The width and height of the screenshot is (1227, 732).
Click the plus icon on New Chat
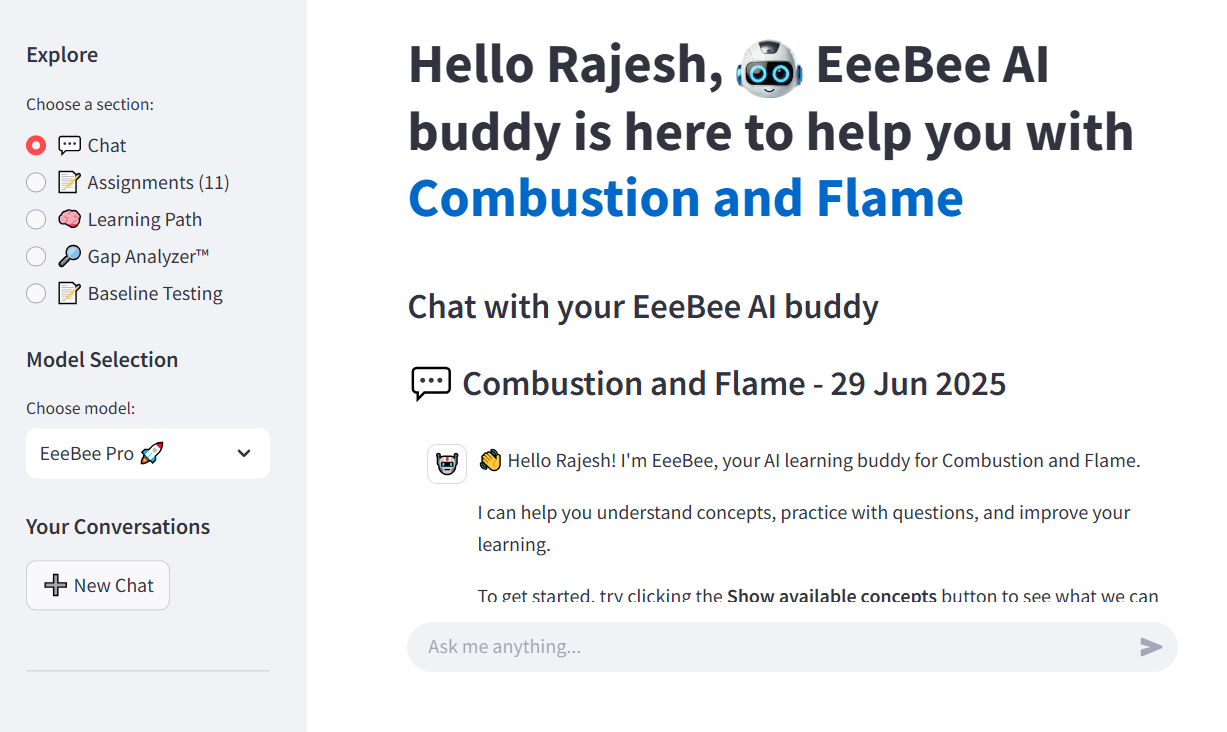pyautogui.click(x=57, y=585)
